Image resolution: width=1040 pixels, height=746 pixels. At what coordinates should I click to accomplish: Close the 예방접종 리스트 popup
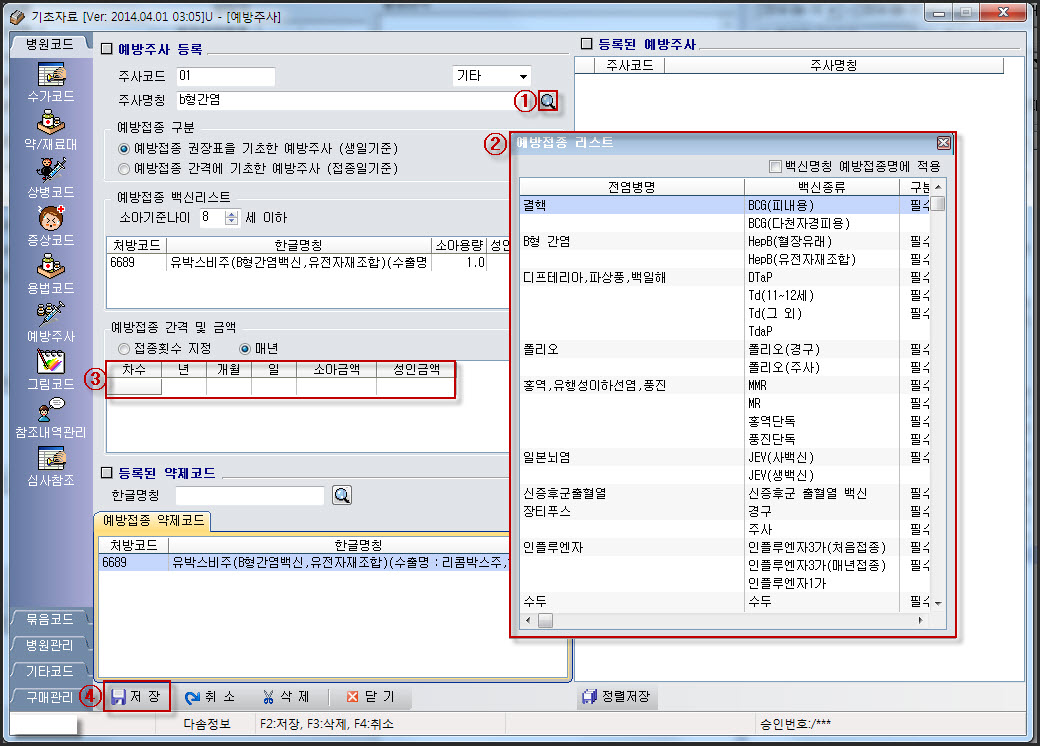pos(943,143)
